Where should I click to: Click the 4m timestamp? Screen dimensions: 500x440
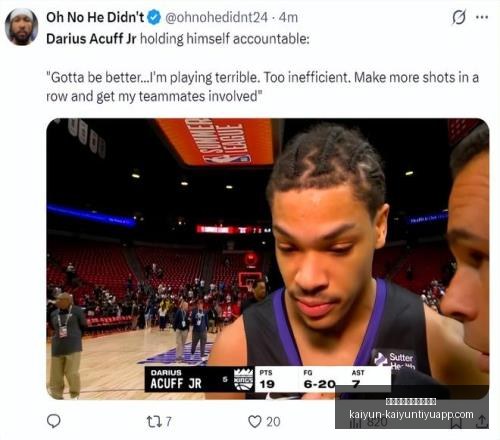288,17
